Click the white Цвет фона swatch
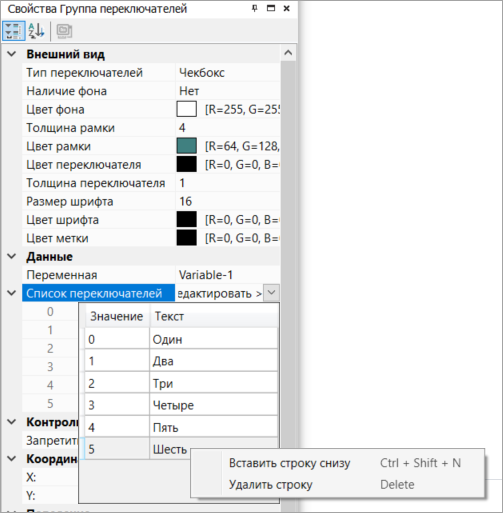The image size is (503, 513). coord(186,109)
